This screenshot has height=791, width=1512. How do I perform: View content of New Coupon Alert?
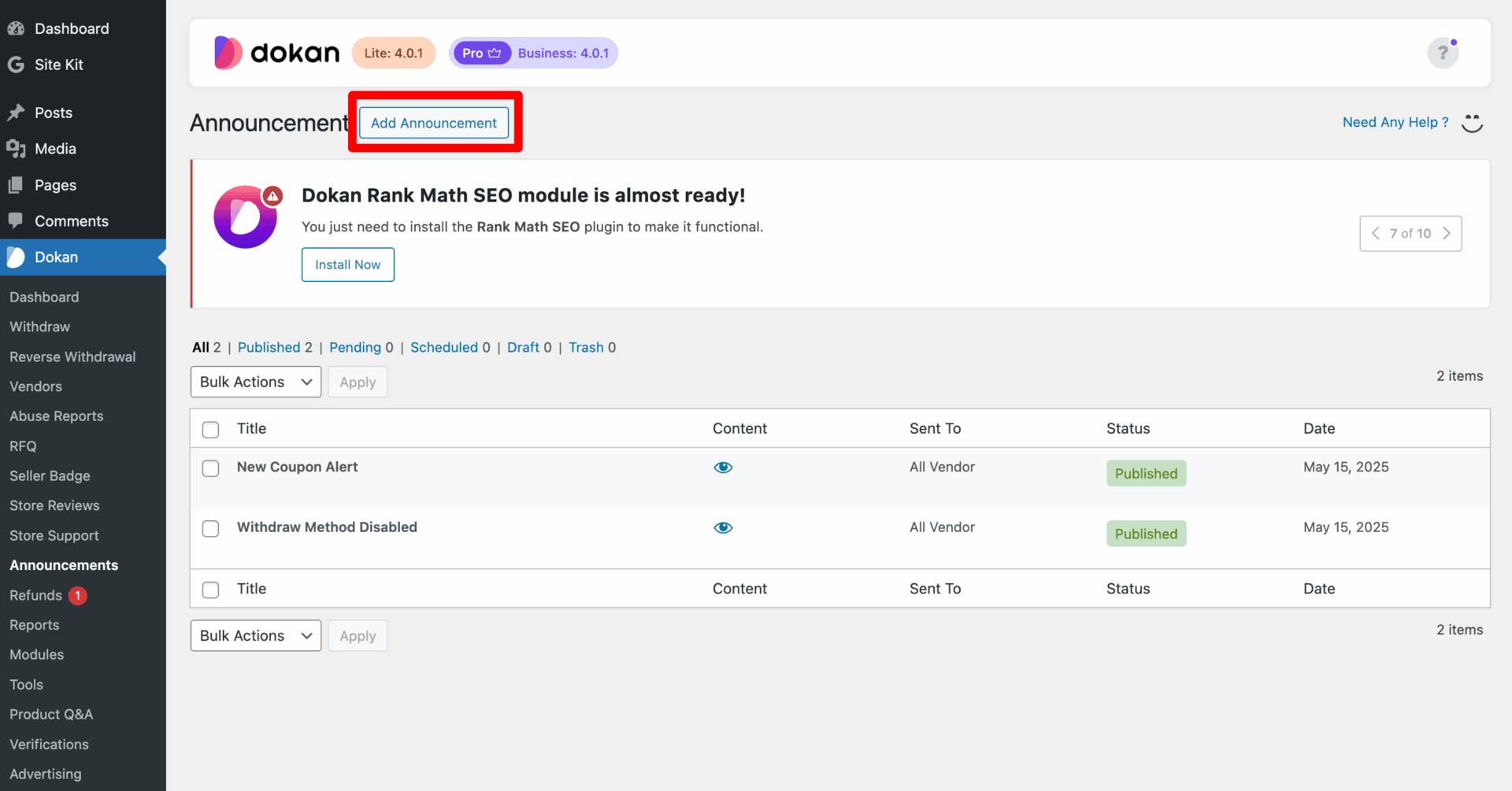pyautogui.click(x=723, y=468)
